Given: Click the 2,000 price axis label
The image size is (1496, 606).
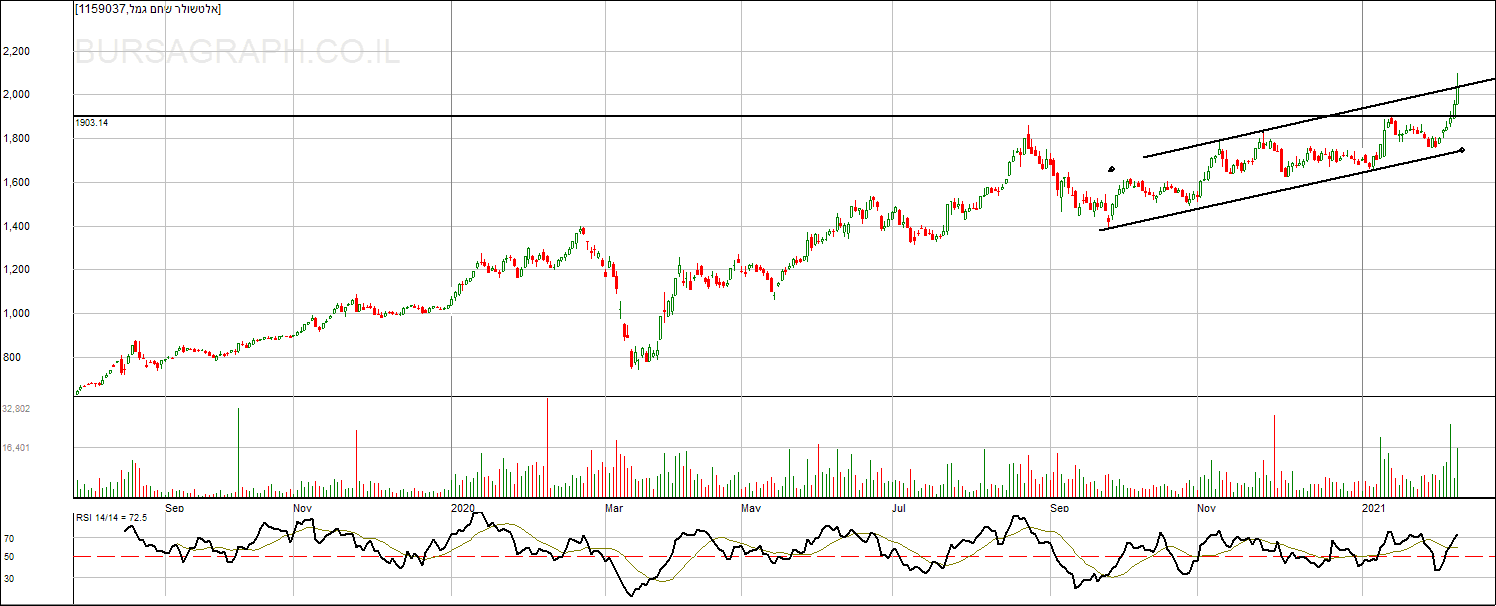Looking at the screenshot, I should (16, 95).
